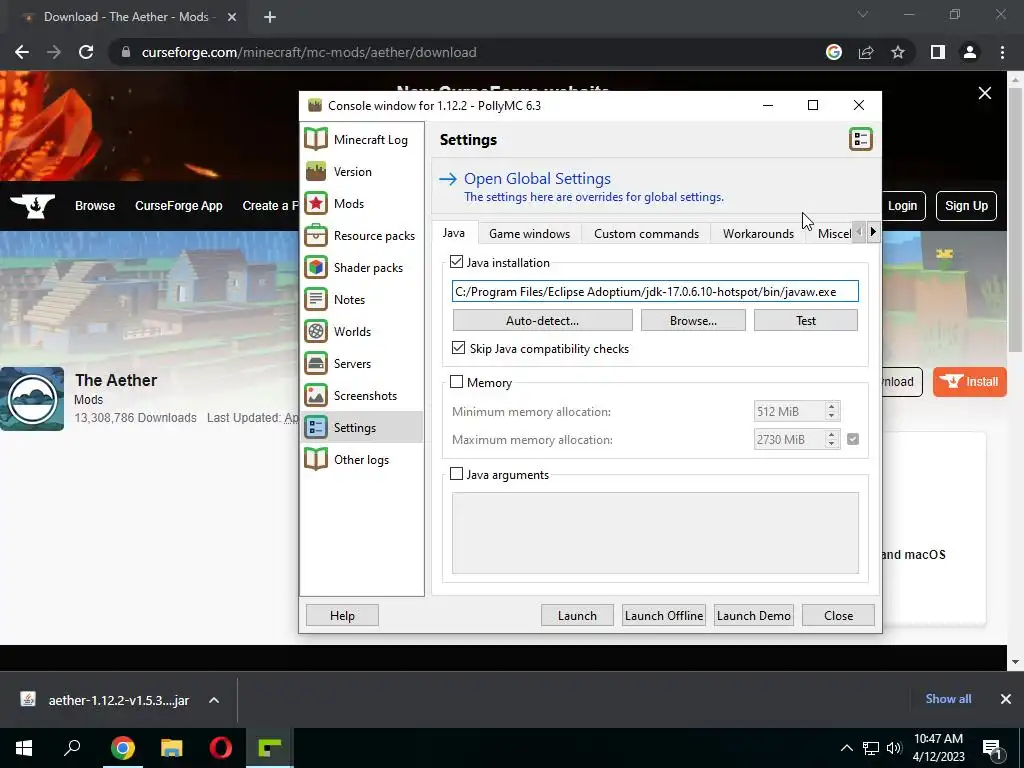Test the Java installation
Screen dimensions: 1024x768
(806, 321)
